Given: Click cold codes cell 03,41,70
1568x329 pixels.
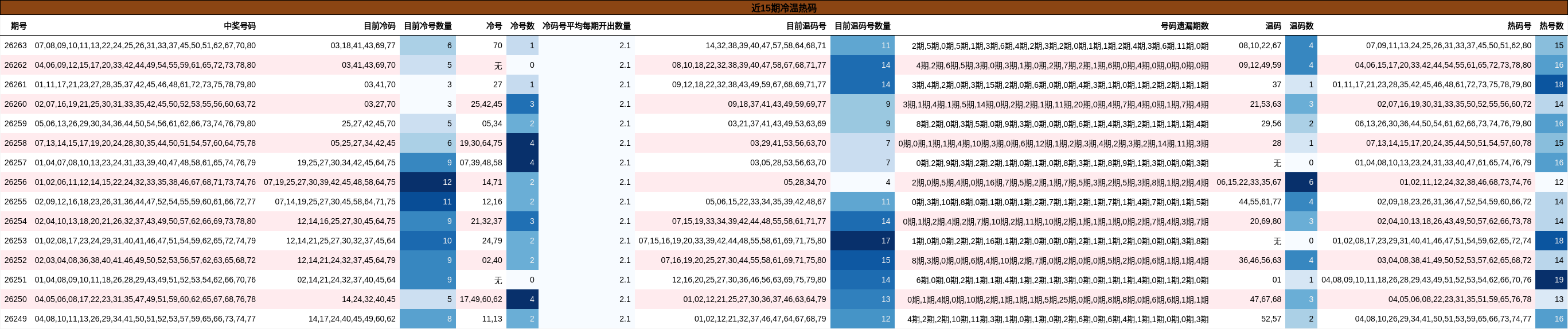Looking at the screenshot, I should (x=380, y=84).
